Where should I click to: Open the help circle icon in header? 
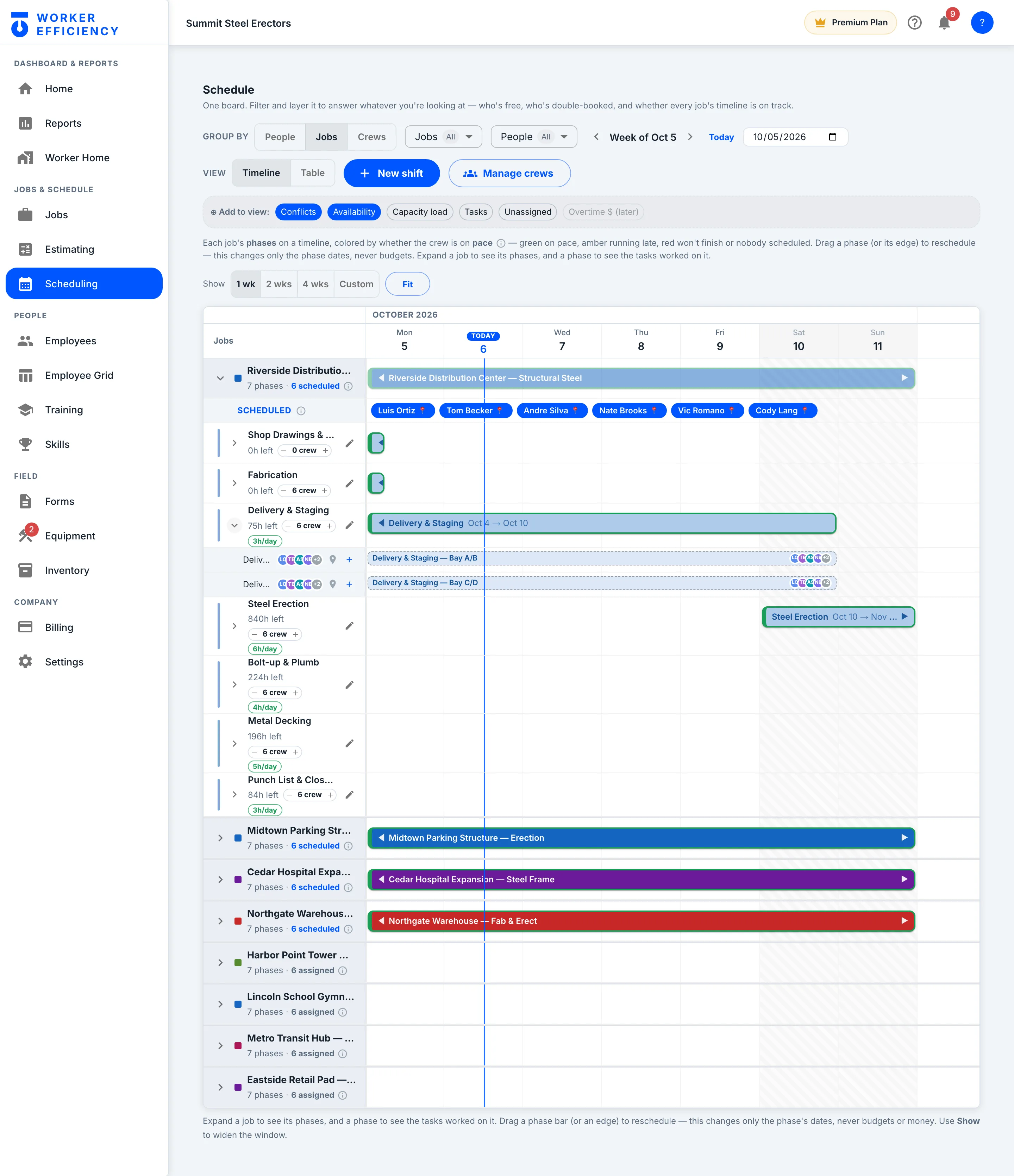coord(914,23)
